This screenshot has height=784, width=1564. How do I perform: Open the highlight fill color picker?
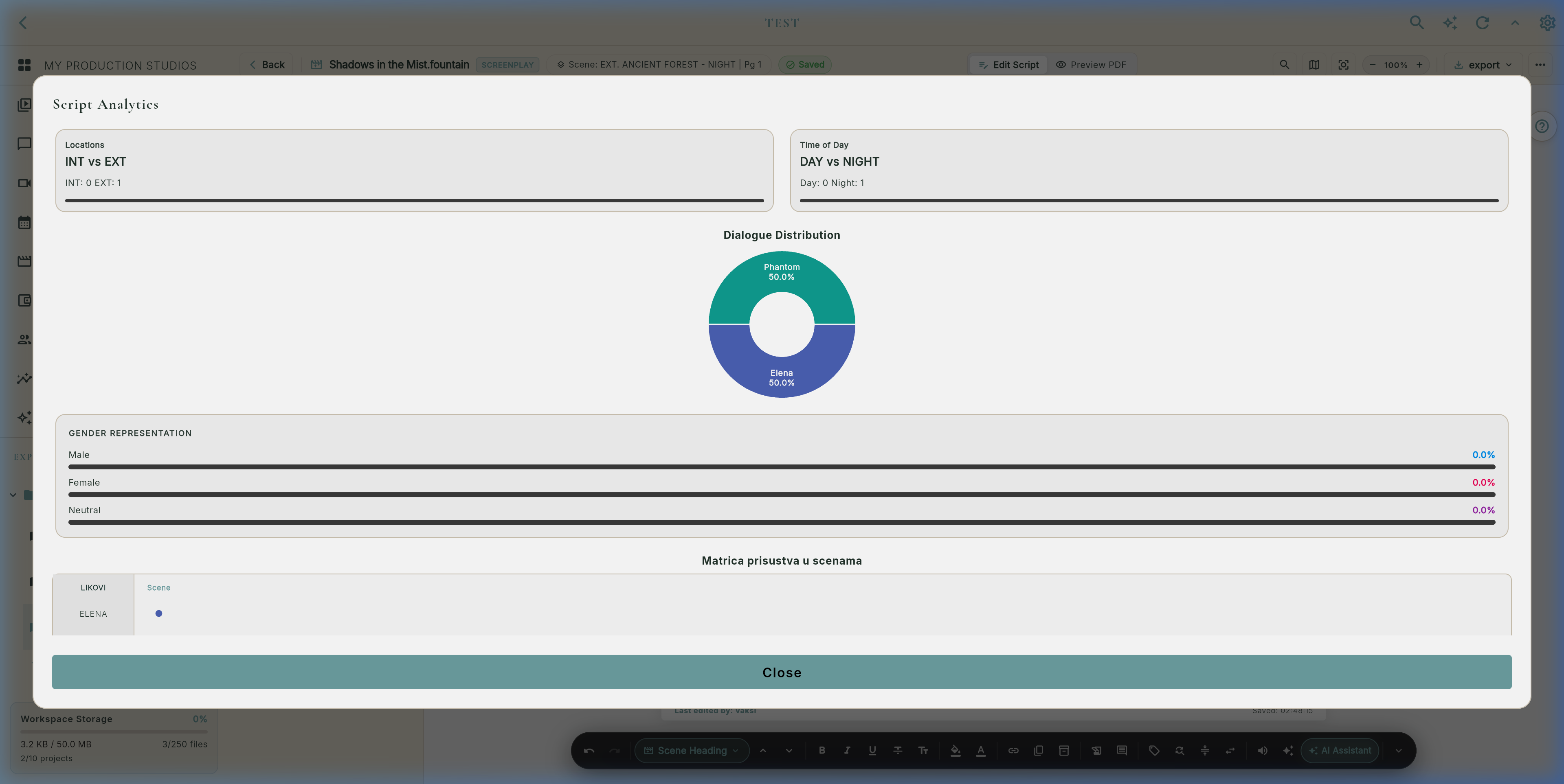(955, 751)
